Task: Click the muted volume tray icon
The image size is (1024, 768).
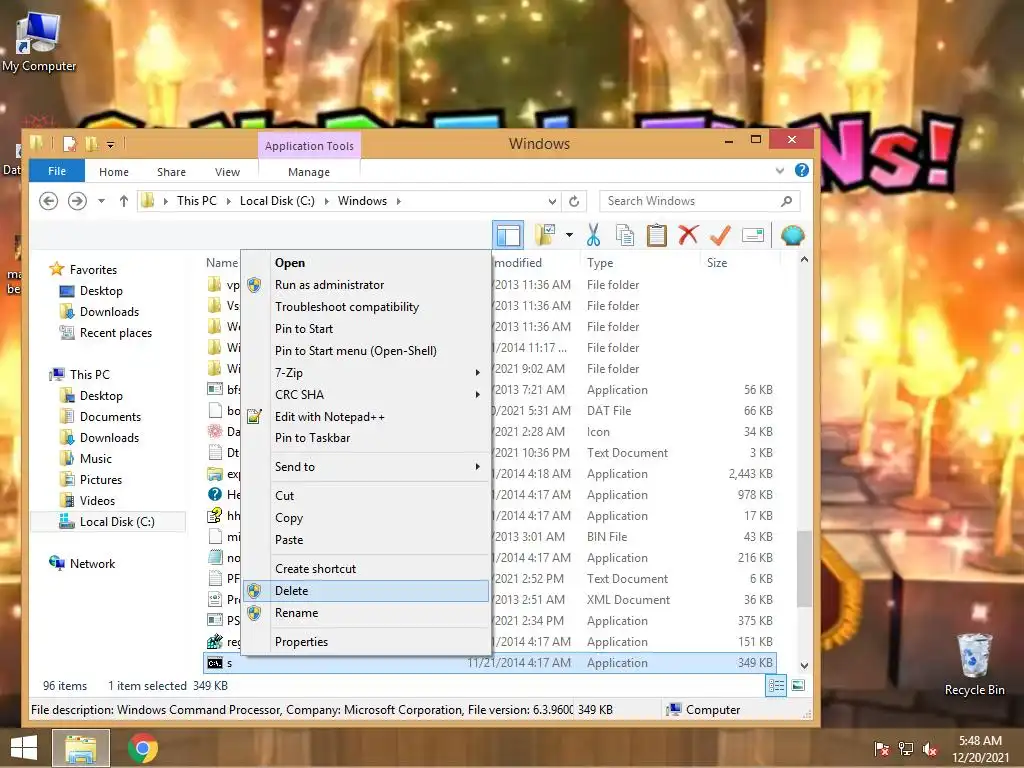Action: click(930, 749)
